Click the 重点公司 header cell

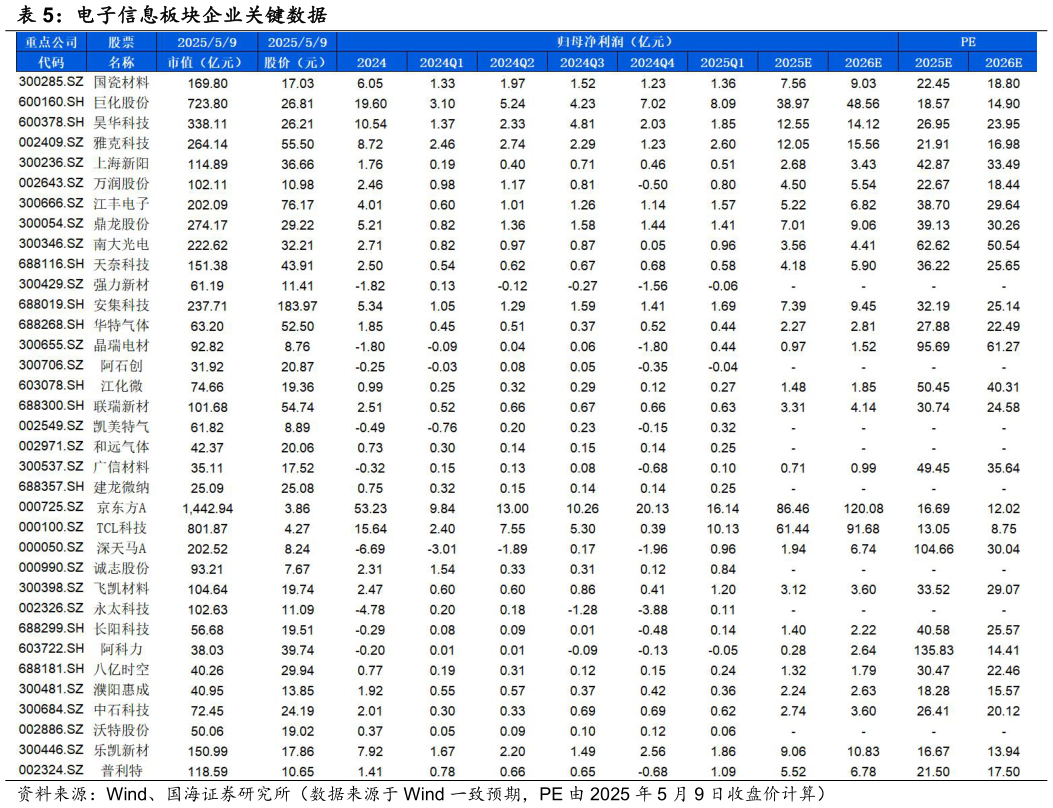click(x=50, y=42)
